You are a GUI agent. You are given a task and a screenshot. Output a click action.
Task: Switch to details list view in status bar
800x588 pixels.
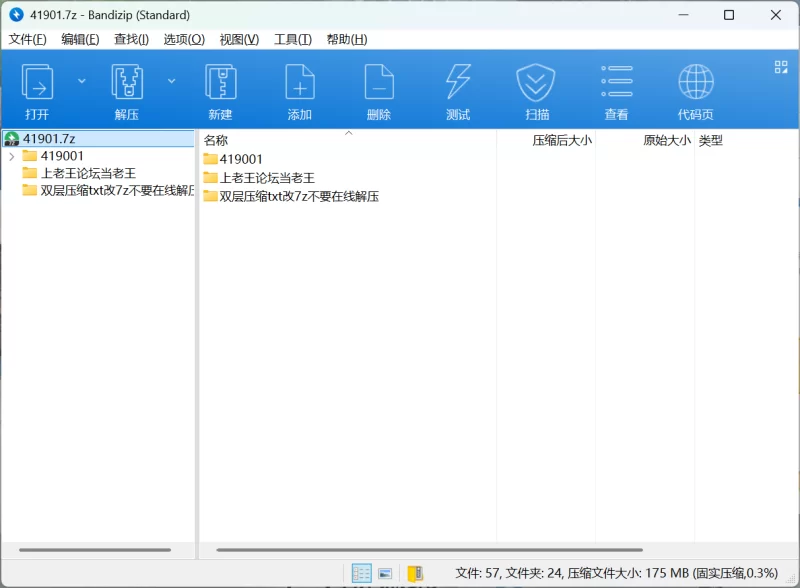click(x=362, y=573)
